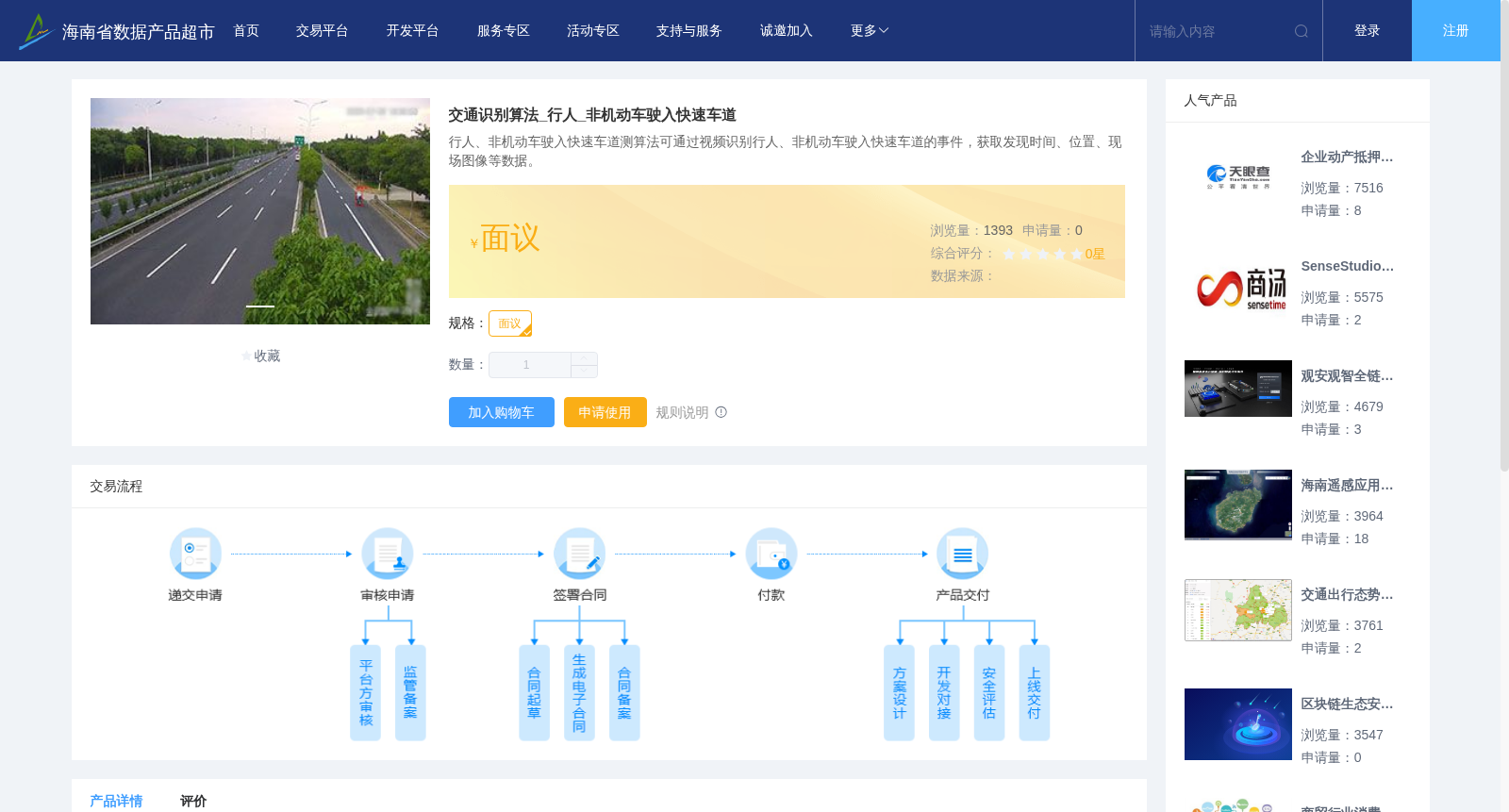Click the 合同备案 sub-step box
This screenshot has height=812, width=1509.
624,693
